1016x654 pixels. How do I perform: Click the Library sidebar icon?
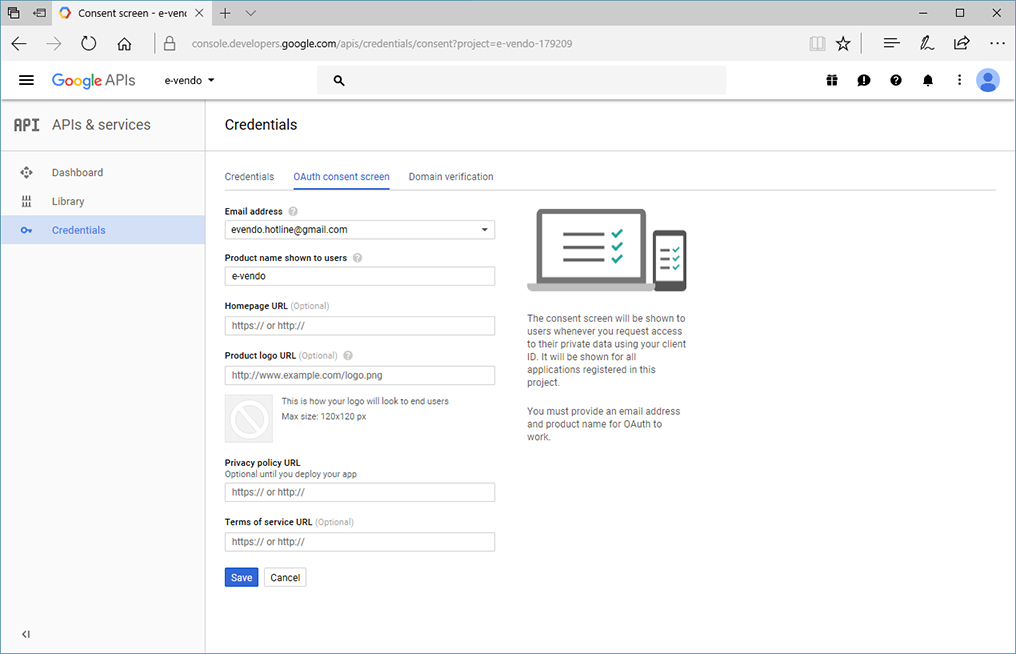coord(26,202)
